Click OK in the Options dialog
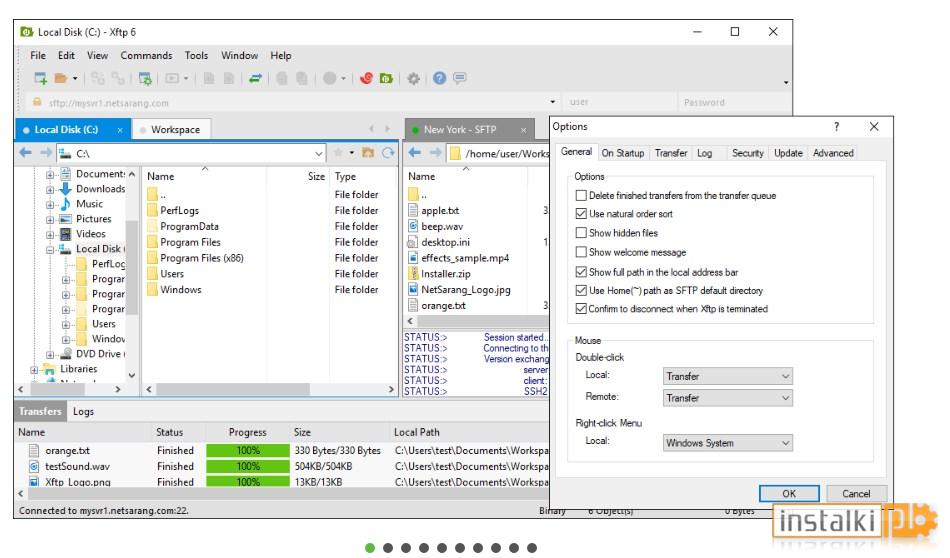The width and height of the screenshot is (950, 558). (x=789, y=493)
